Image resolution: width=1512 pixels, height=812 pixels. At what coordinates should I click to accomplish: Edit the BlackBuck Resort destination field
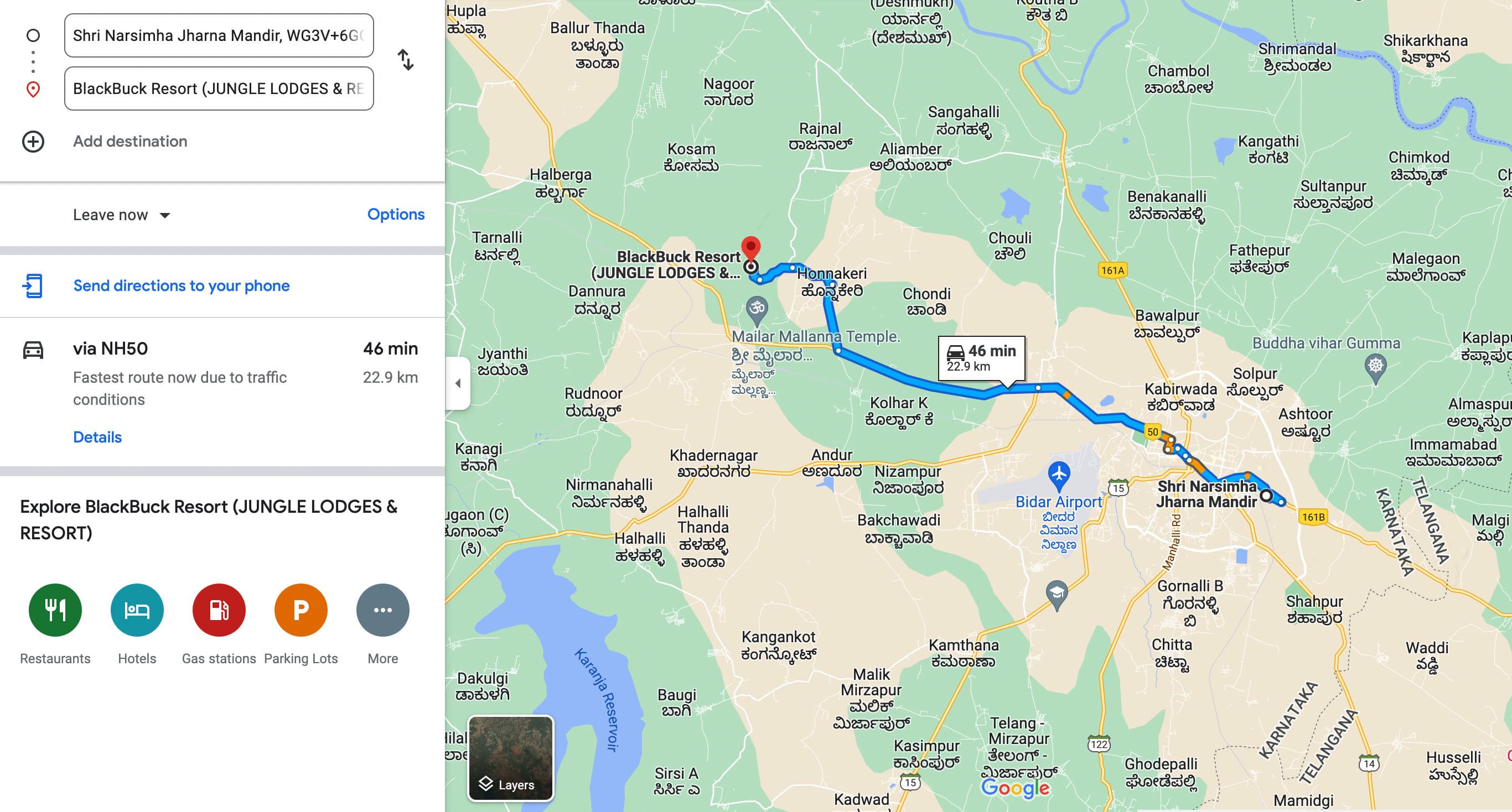[219, 89]
